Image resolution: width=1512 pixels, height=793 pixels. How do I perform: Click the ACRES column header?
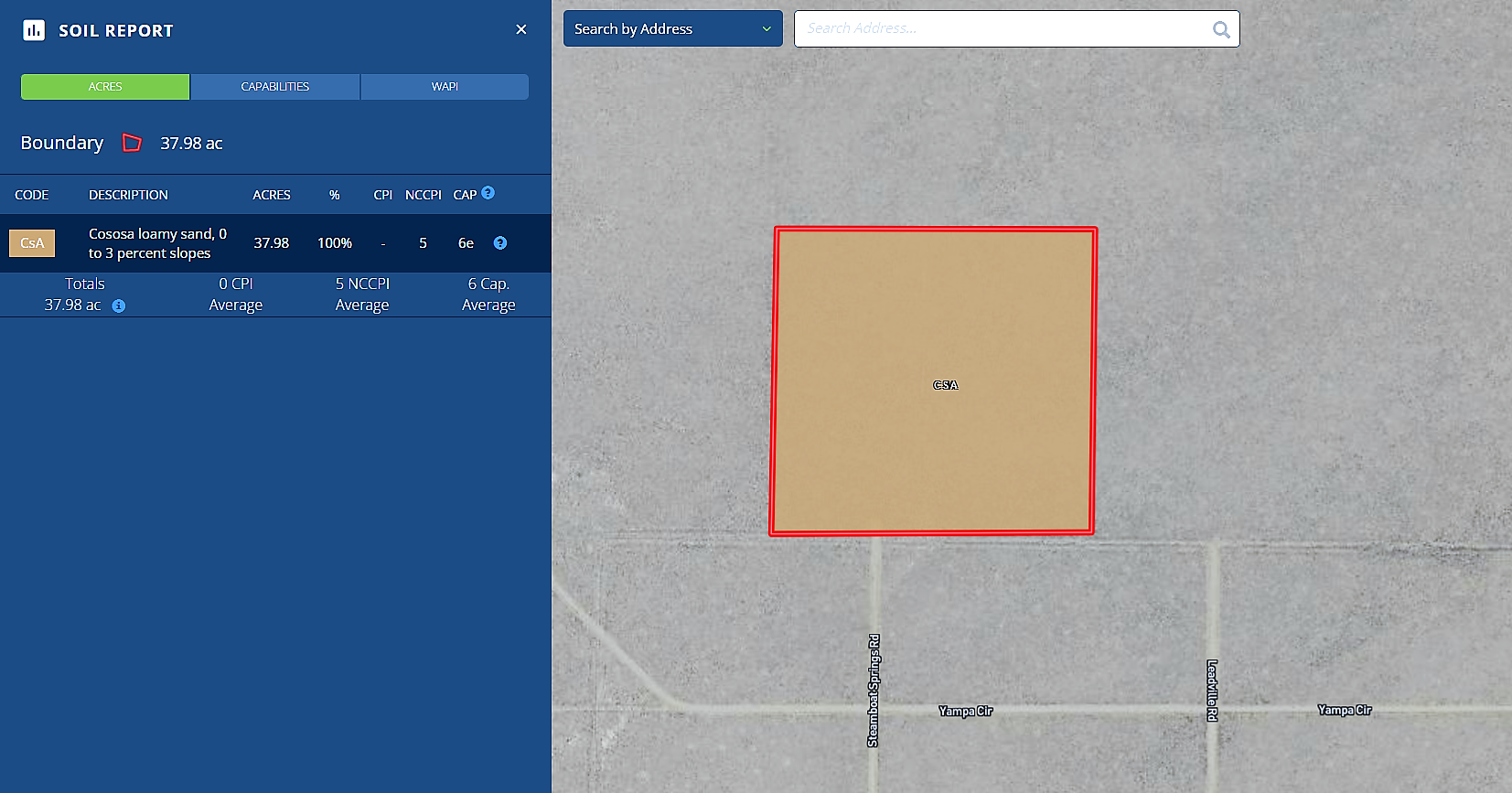[x=272, y=195]
